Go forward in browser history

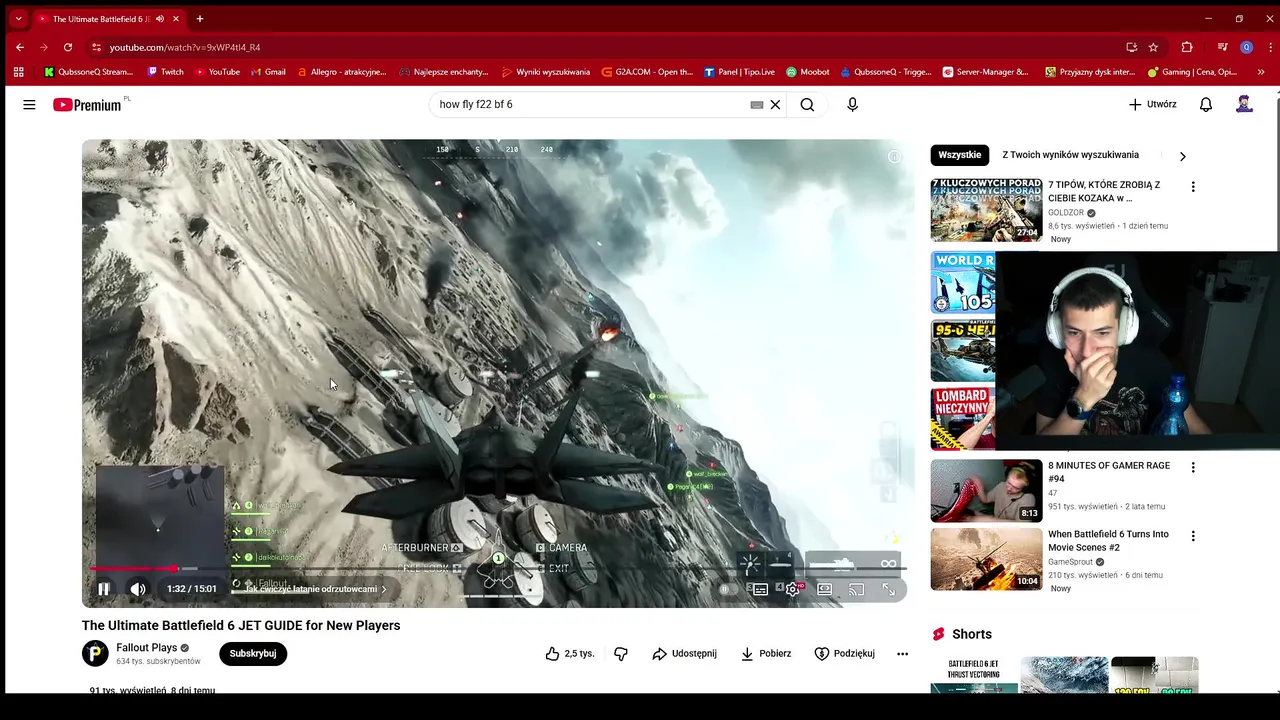click(x=44, y=47)
